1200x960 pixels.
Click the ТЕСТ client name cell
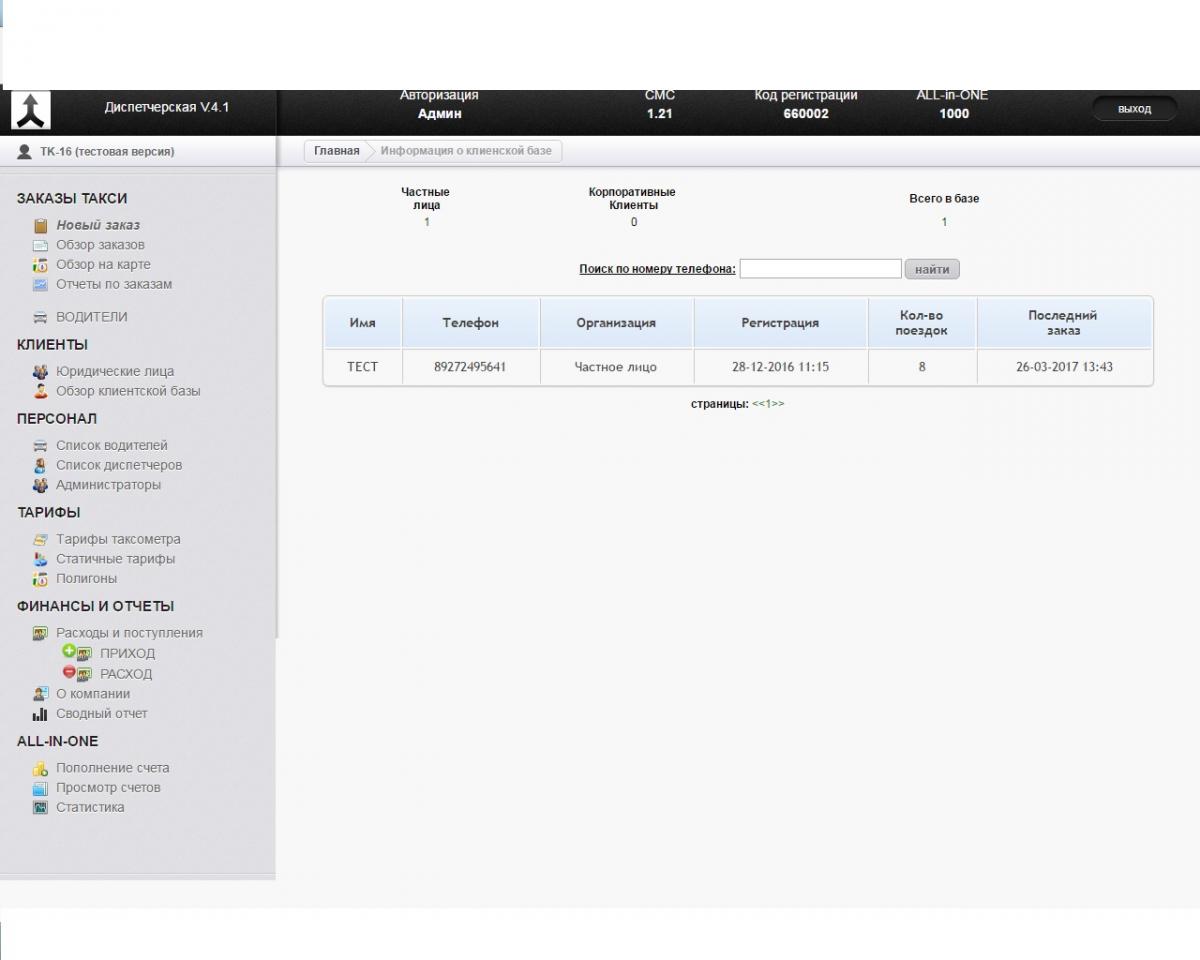click(x=362, y=367)
